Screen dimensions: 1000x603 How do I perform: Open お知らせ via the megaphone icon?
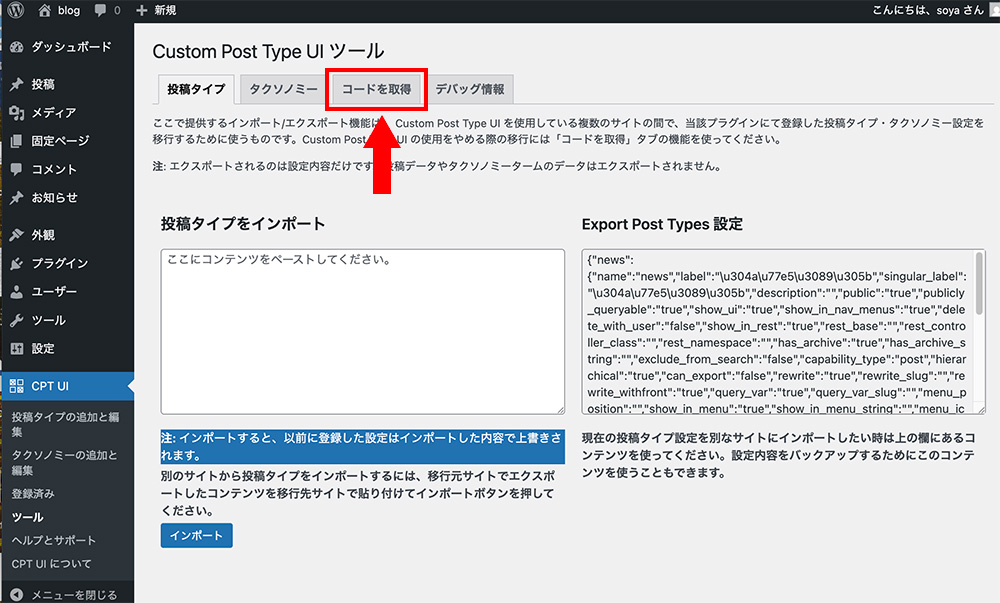click(x=17, y=198)
